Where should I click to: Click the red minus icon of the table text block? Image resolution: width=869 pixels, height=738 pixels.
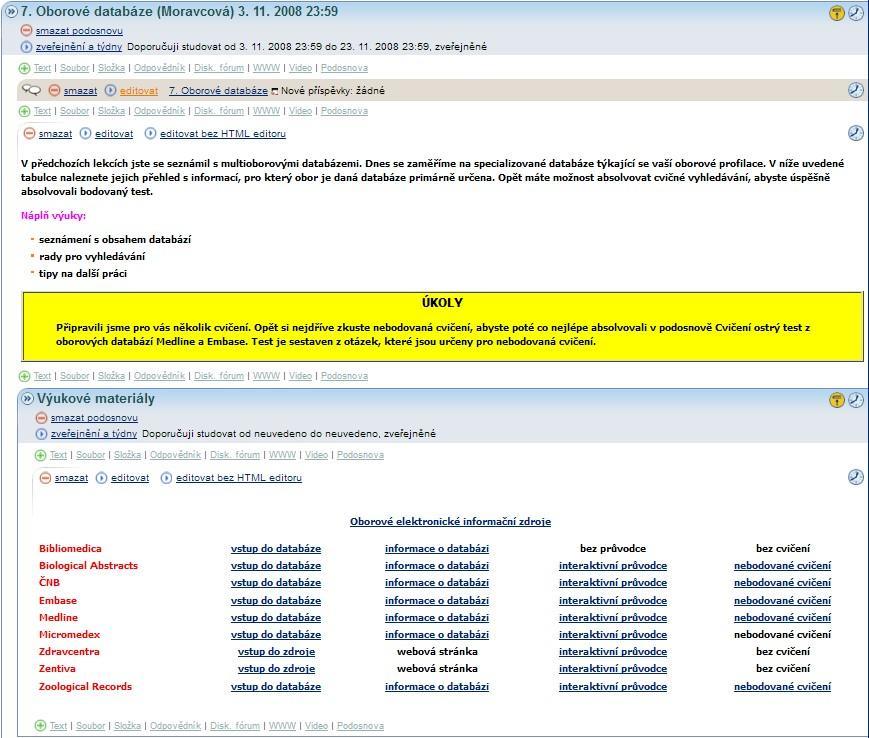[45, 478]
